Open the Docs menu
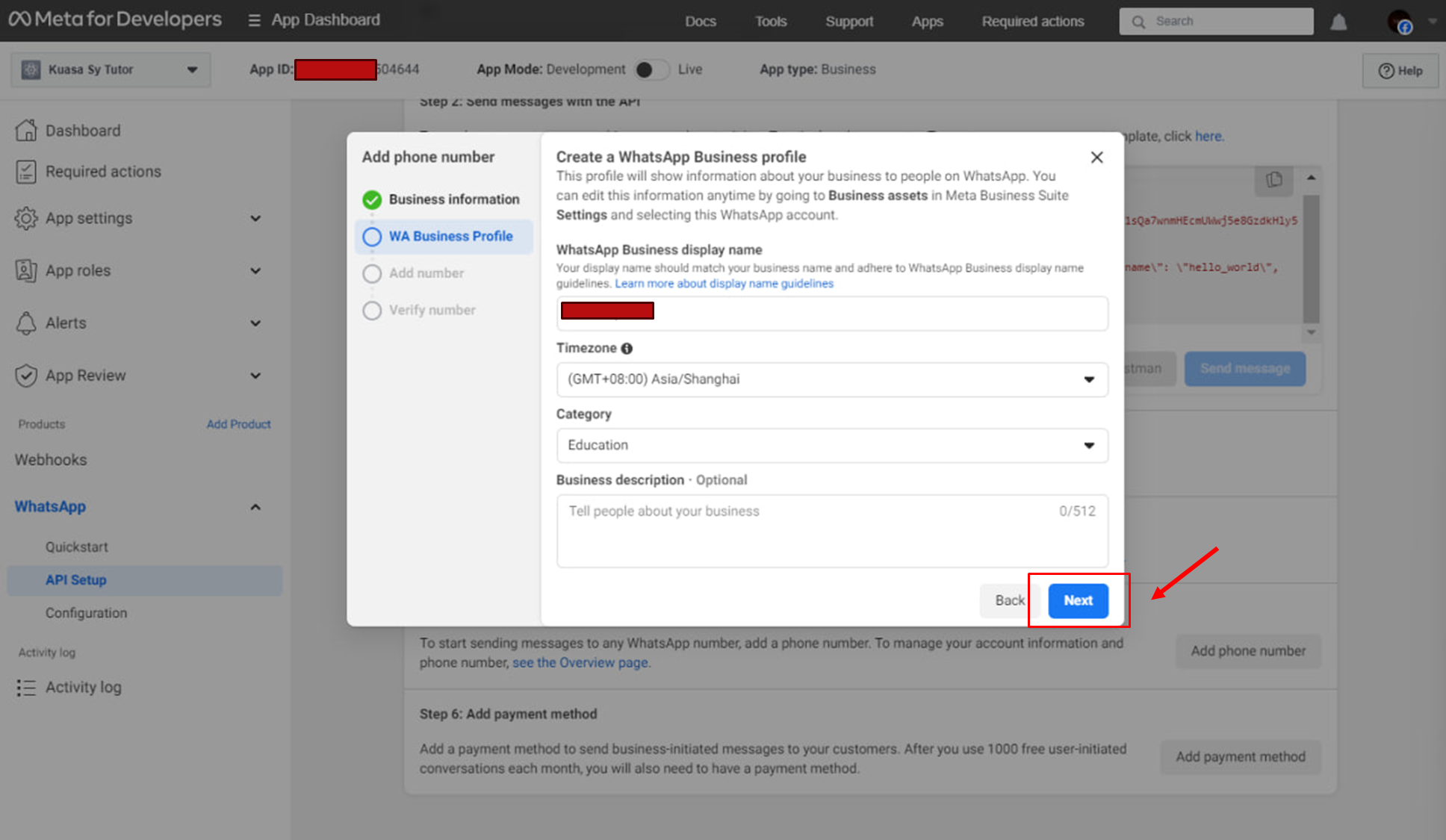The image size is (1446, 840). click(x=700, y=22)
